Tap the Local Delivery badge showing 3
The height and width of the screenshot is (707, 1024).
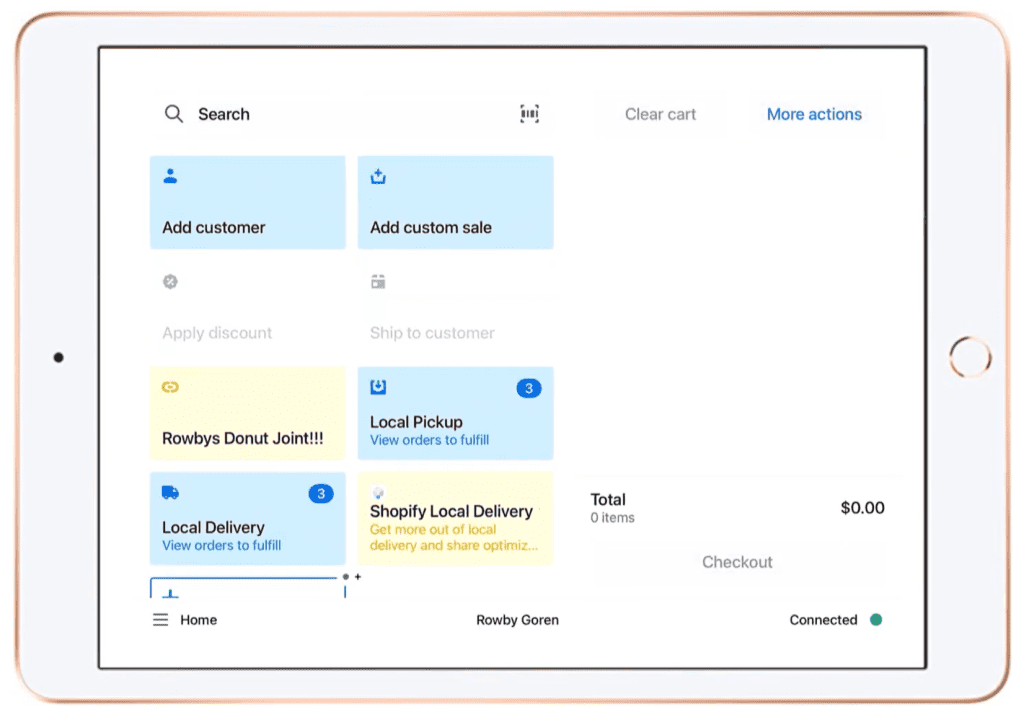pyautogui.click(x=320, y=493)
